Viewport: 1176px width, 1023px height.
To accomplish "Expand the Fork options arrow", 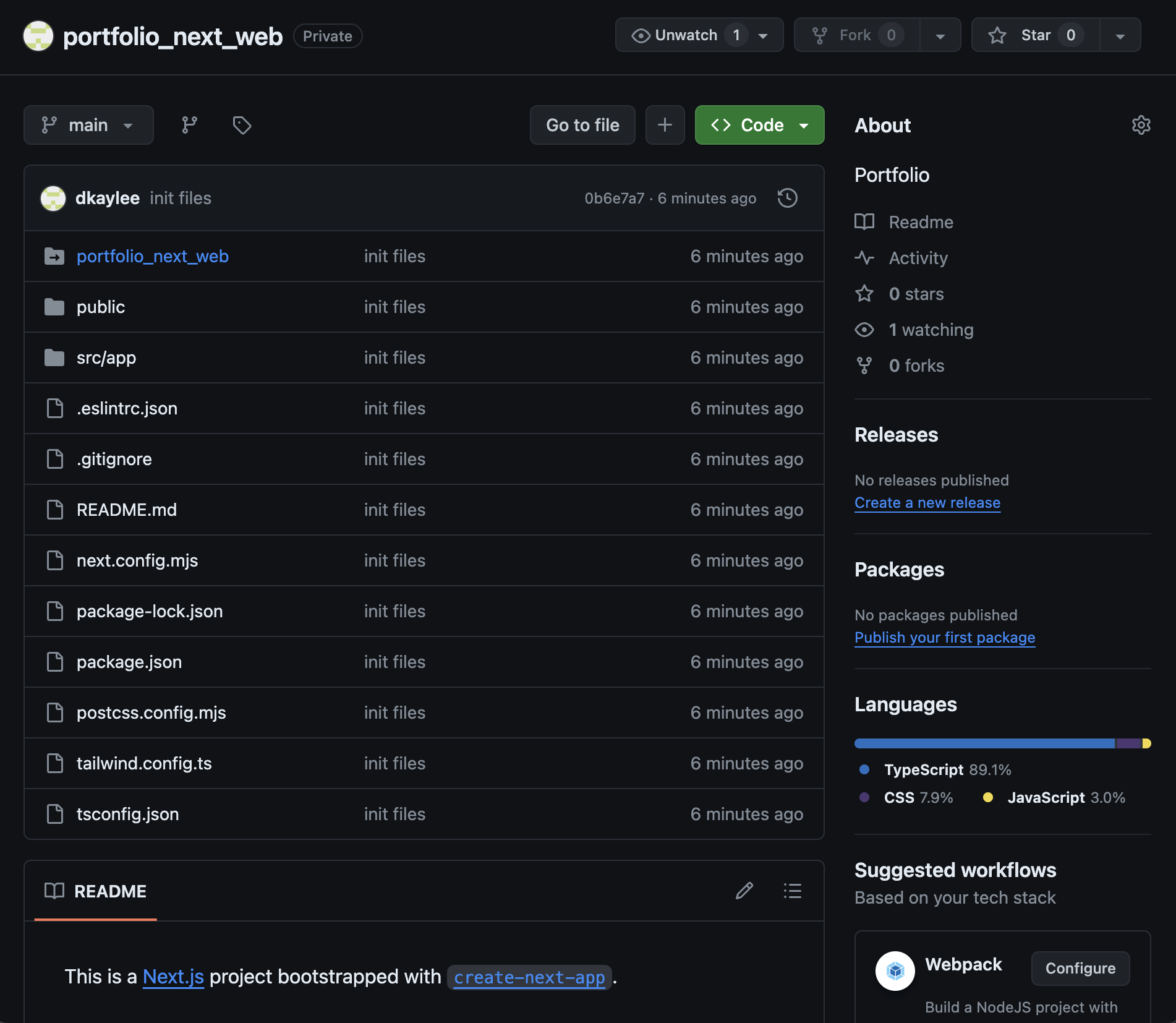I will coord(940,36).
